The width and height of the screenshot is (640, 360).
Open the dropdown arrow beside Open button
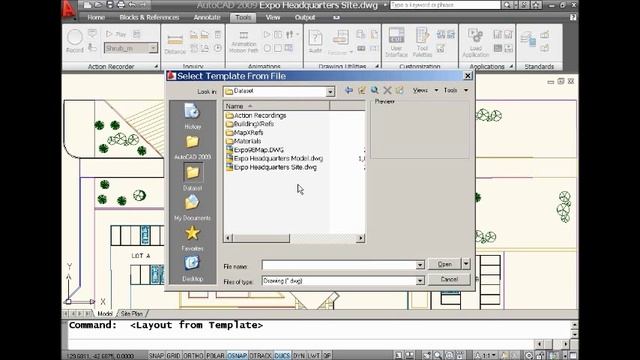coord(466,264)
